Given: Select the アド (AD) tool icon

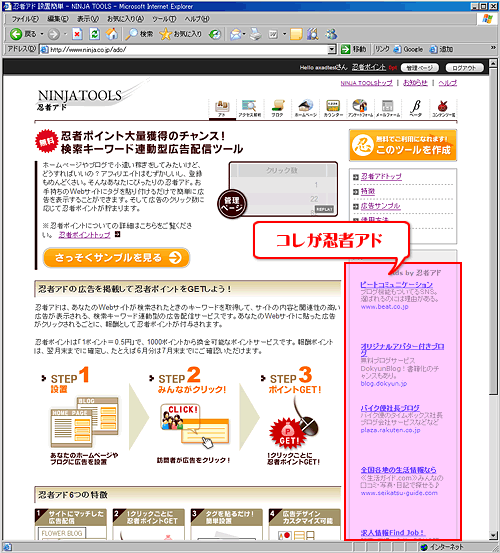Looking at the screenshot, I should pyautogui.click(x=222, y=108).
